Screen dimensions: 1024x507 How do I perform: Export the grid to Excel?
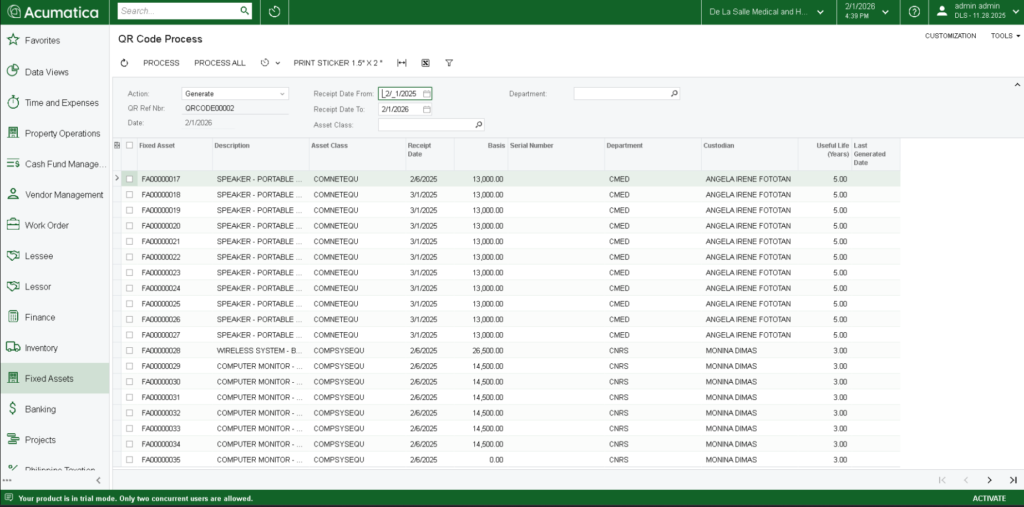(425, 63)
